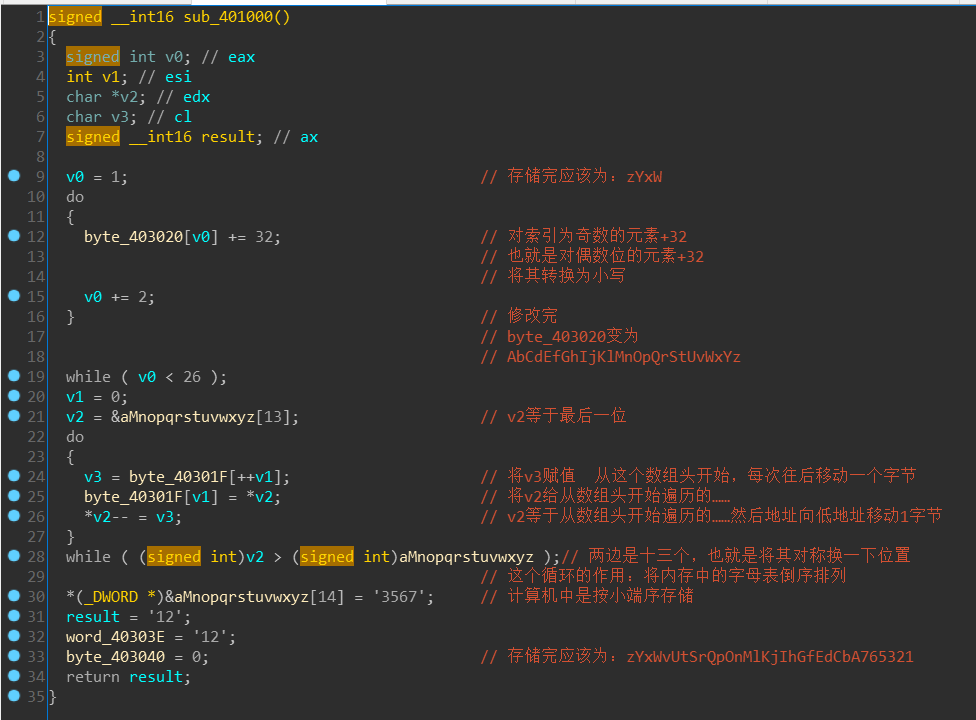Click comment starting '将v3赋值'

point(698,476)
